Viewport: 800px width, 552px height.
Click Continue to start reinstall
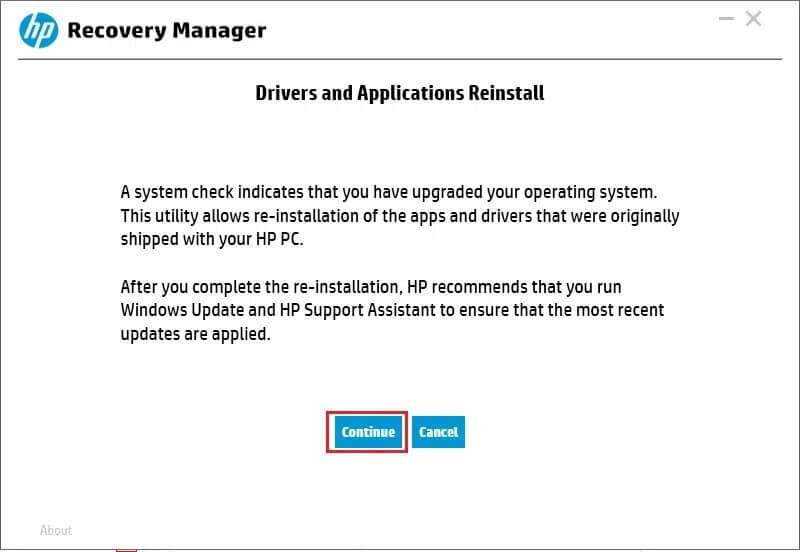coord(368,432)
